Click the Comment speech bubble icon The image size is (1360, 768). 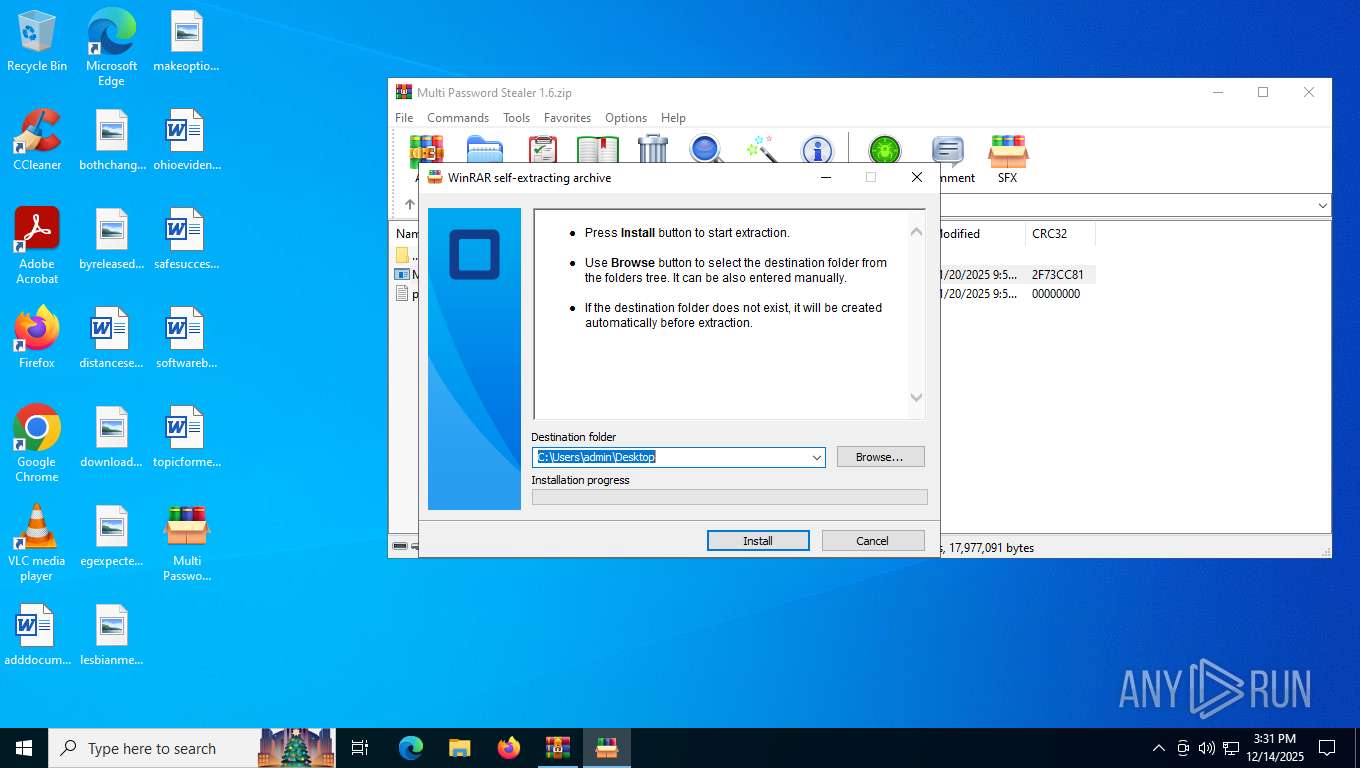tap(947, 150)
